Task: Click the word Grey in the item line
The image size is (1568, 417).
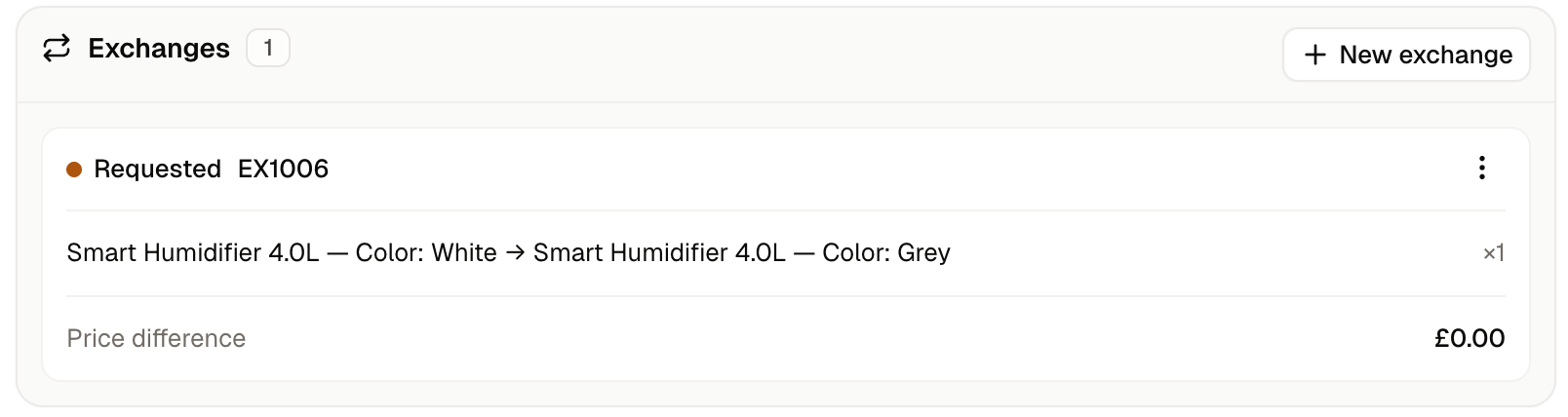Action: click(923, 253)
